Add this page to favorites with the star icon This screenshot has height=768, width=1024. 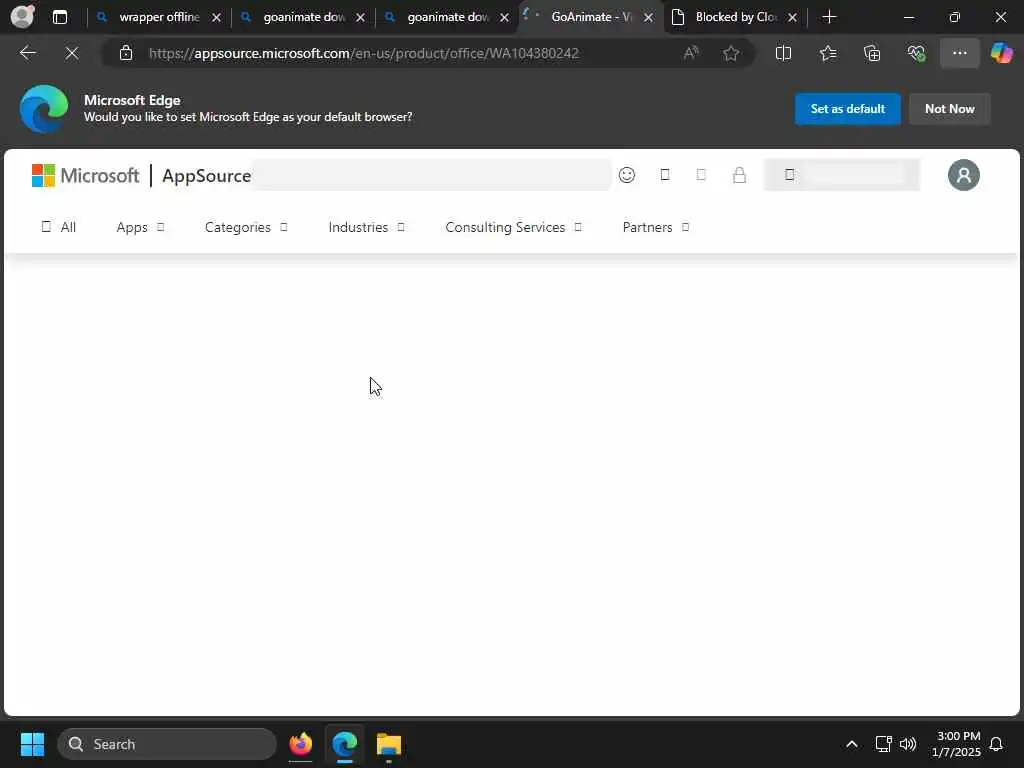click(731, 53)
